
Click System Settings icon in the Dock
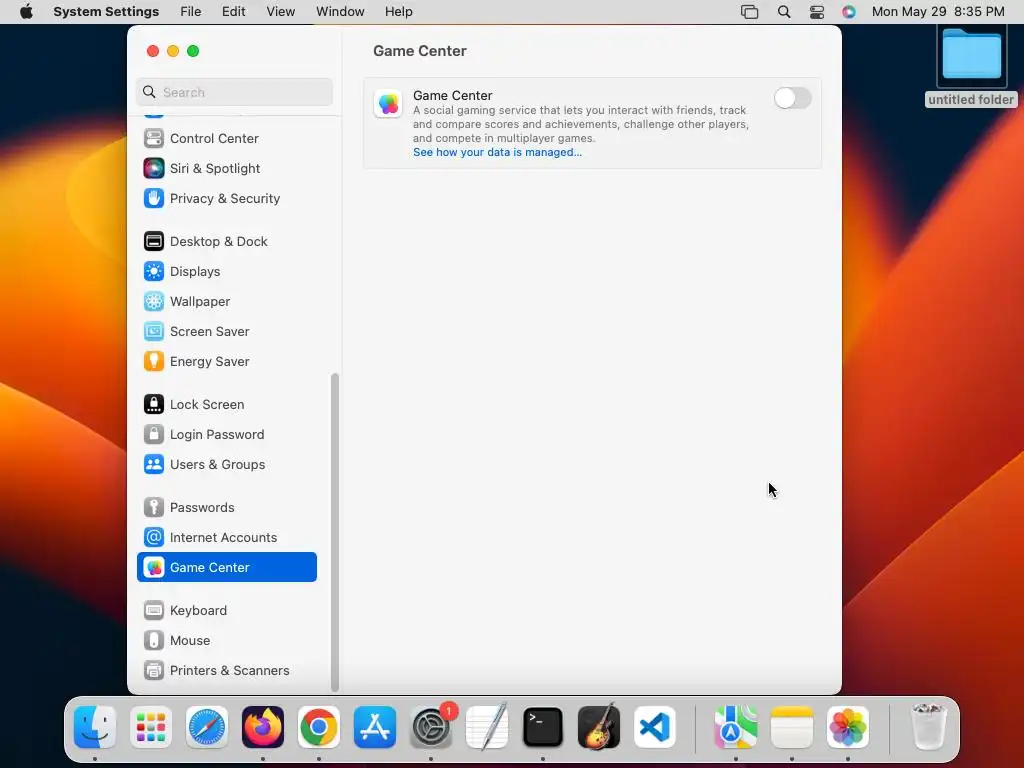click(431, 727)
